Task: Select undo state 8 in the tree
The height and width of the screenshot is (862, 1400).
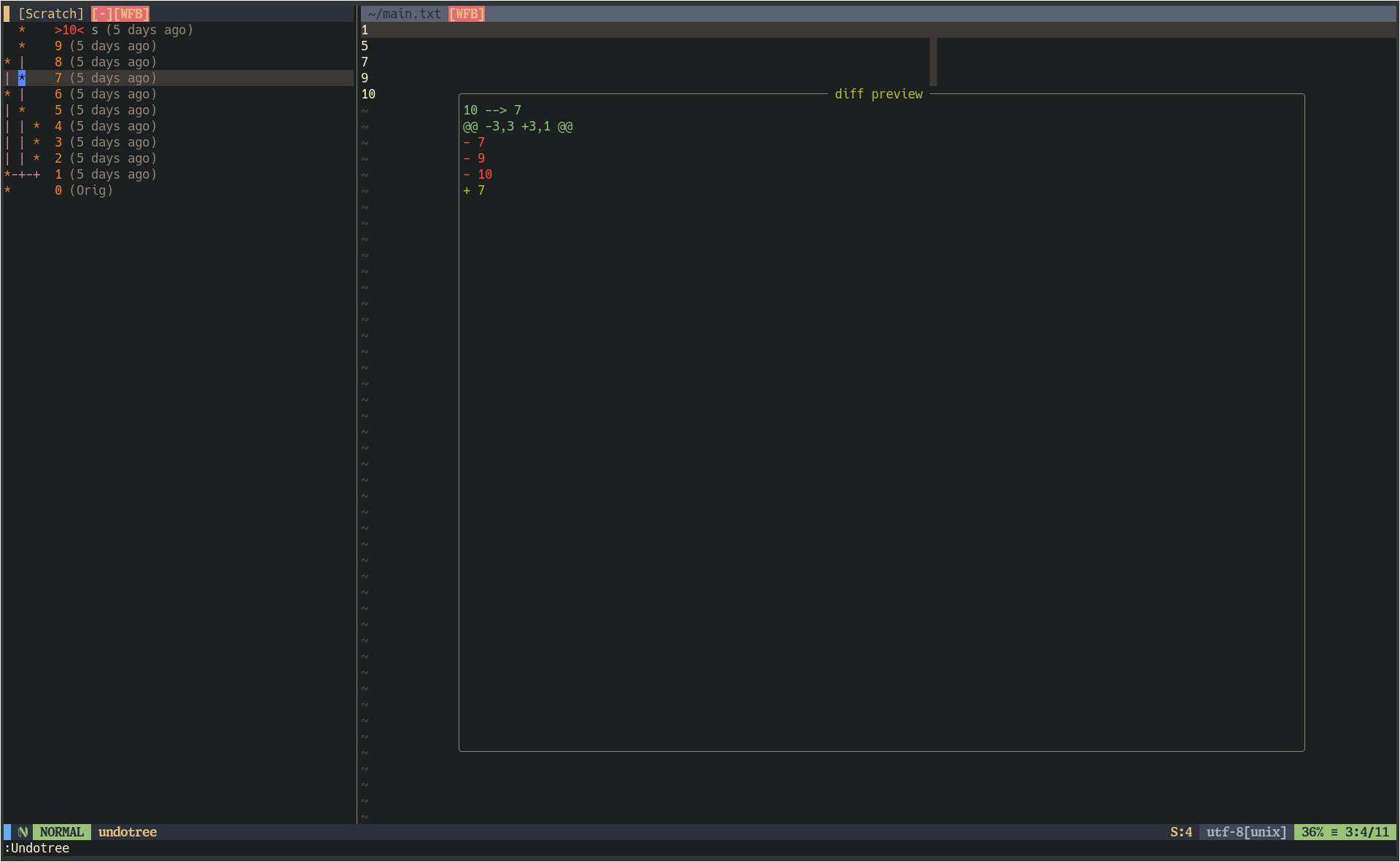Action: click(x=58, y=62)
